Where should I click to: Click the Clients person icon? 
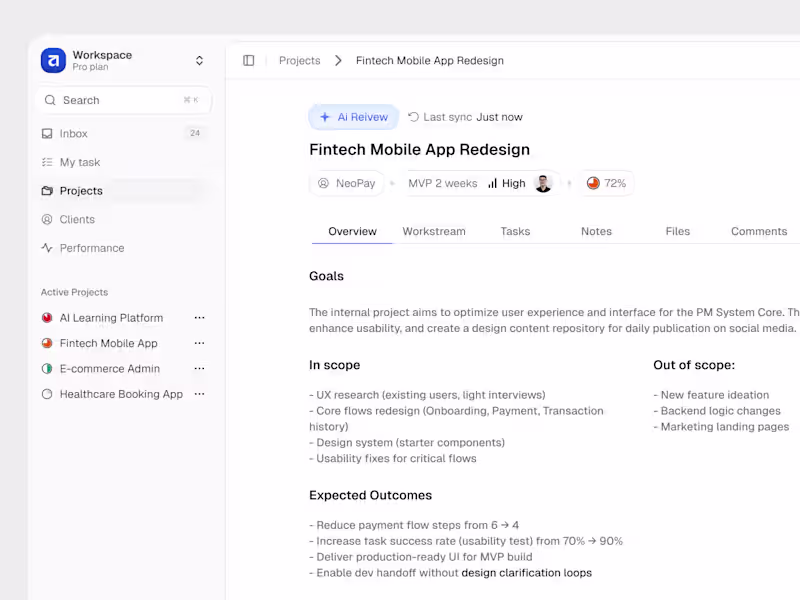click(x=47, y=219)
